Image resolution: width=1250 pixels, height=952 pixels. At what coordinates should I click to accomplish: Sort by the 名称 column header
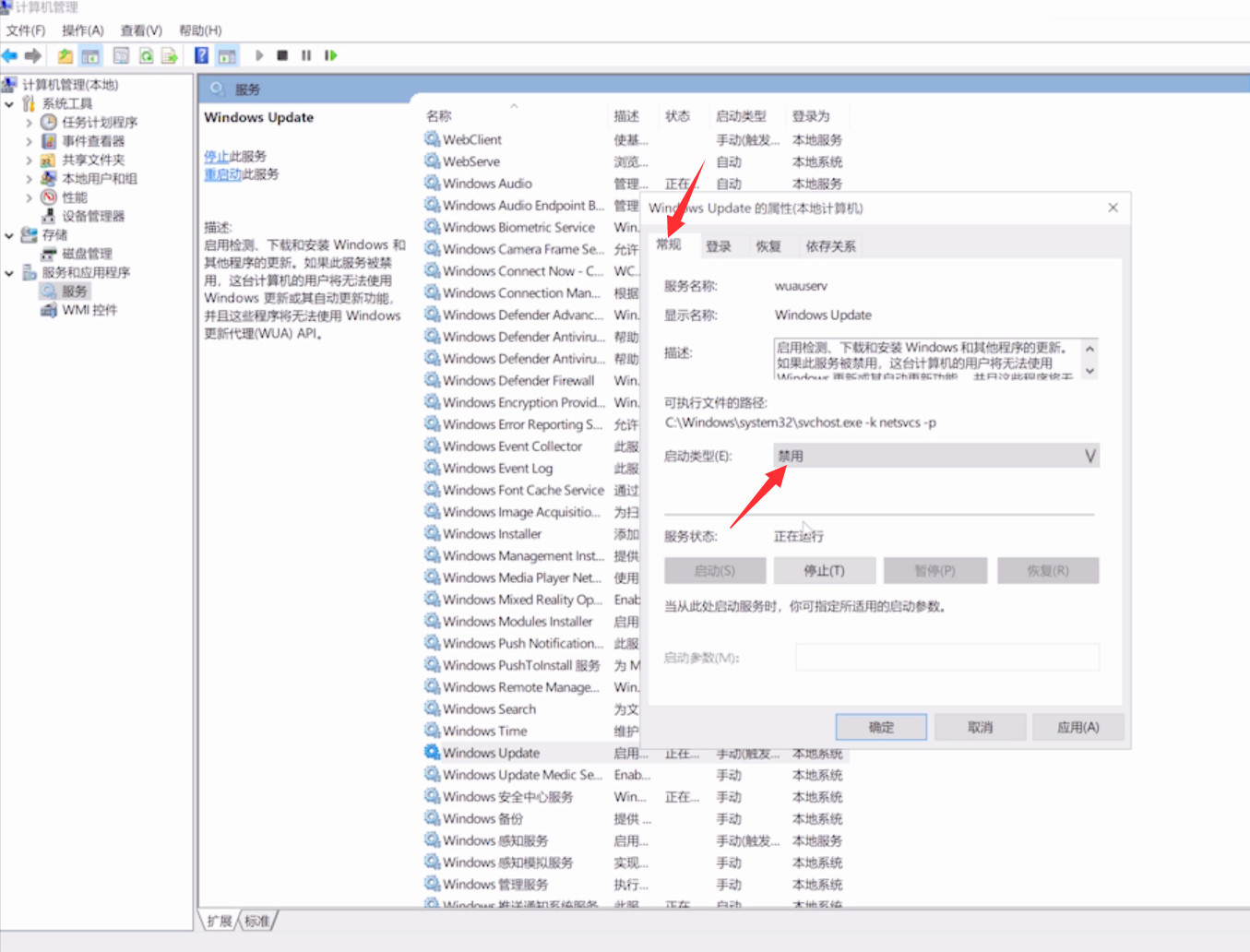(439, 116)
